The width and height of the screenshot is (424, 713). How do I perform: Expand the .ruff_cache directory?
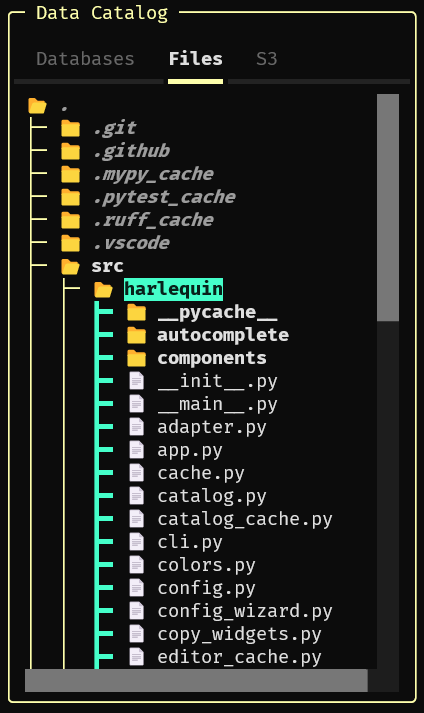[153, 221]
